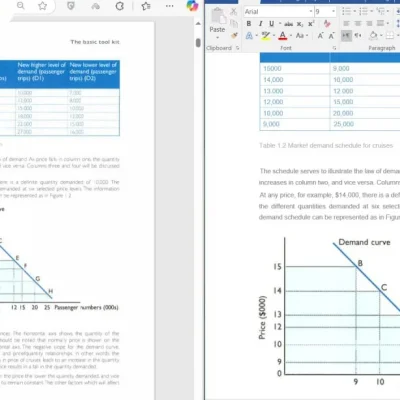Apply yellow text highlight color
Viewport: 400px width, 400px height.
[x=266, y=35]
